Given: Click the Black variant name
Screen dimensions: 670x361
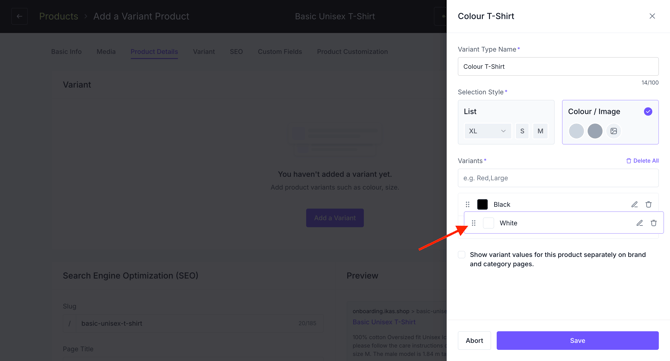Looking at the screenshot, I should click(x=502, y=205).
